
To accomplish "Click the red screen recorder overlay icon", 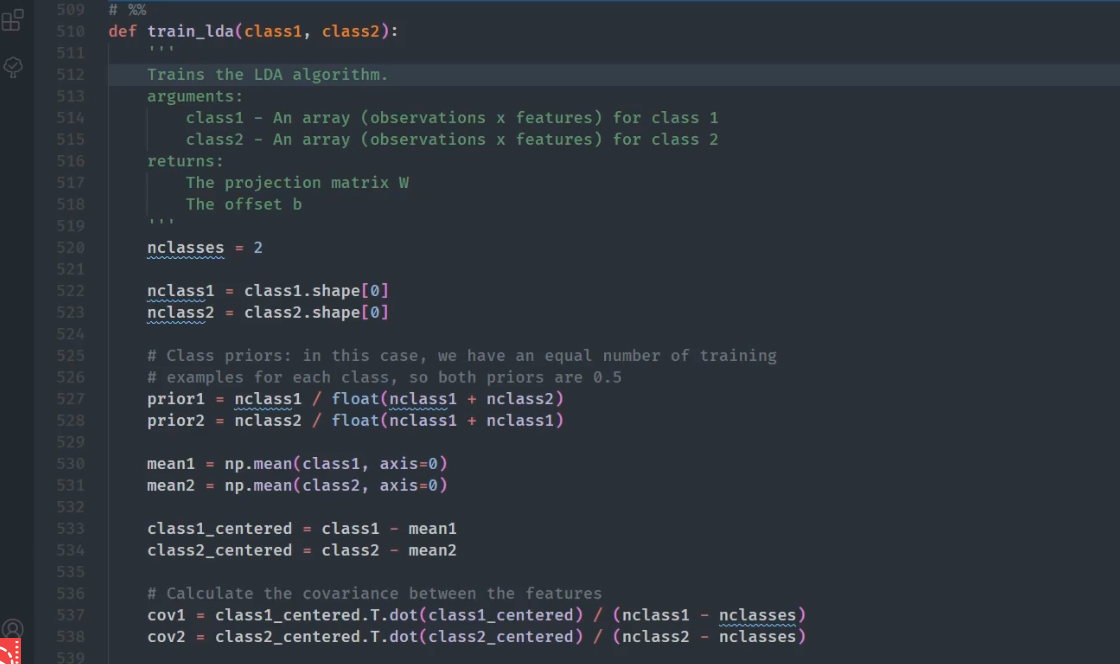I will pos(8,653).
